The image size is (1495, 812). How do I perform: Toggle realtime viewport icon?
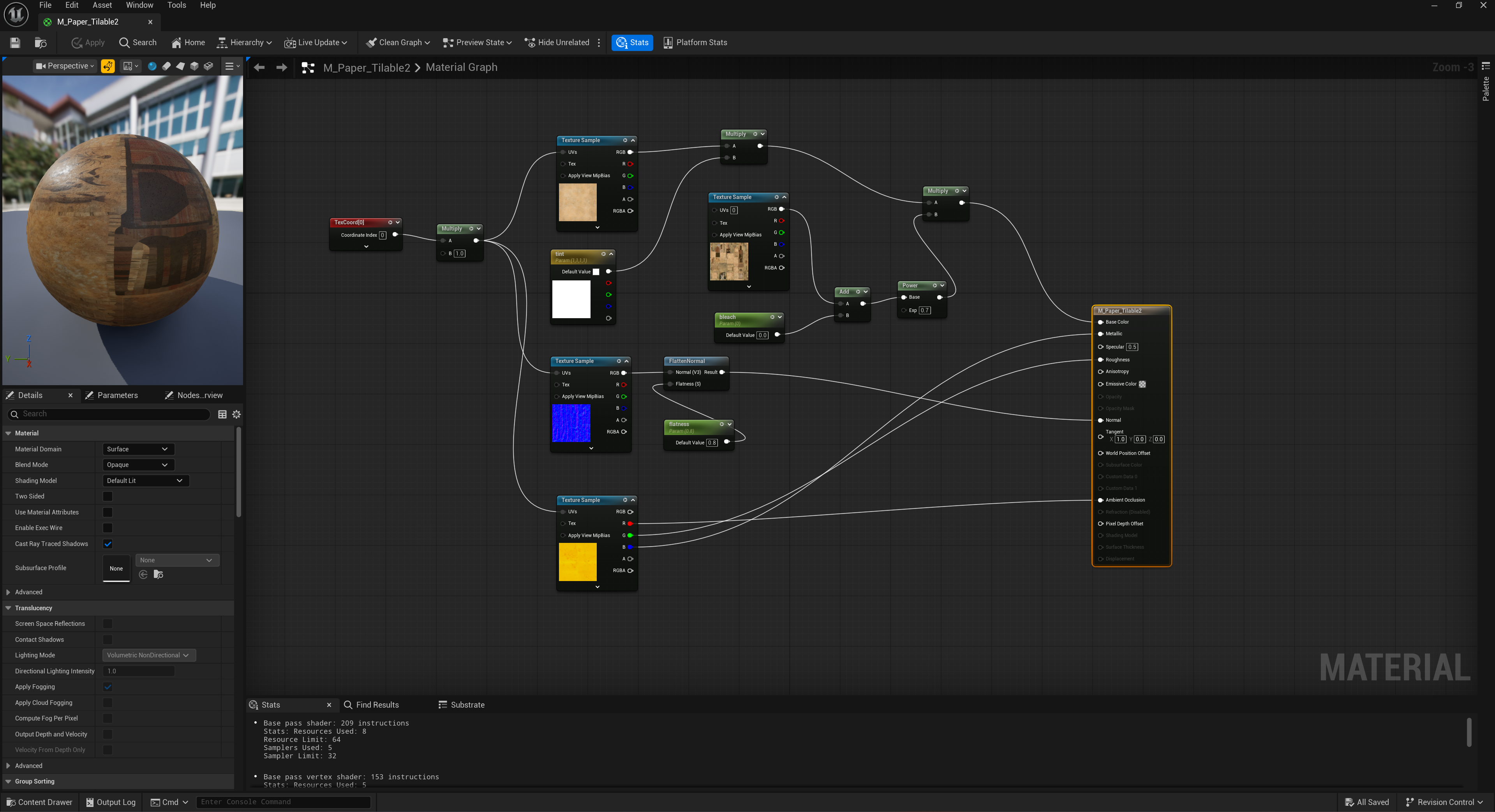tap(108, 66)
